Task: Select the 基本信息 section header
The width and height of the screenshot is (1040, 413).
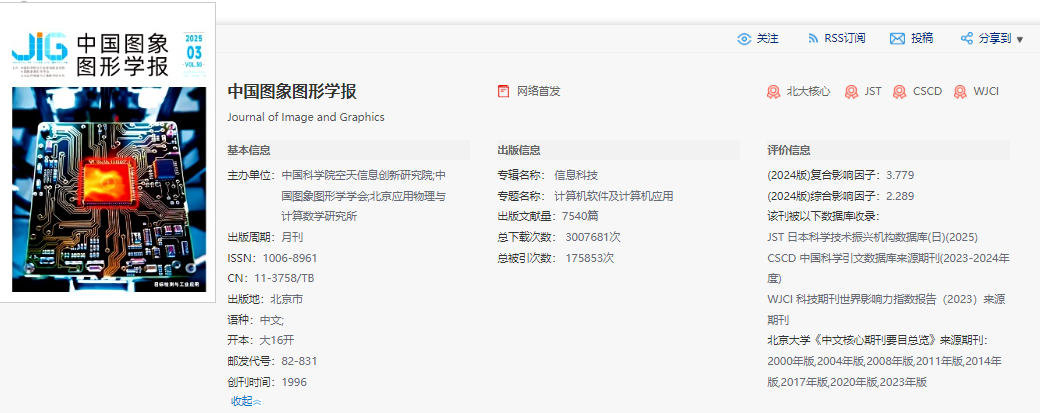Action: pos(249,150)
